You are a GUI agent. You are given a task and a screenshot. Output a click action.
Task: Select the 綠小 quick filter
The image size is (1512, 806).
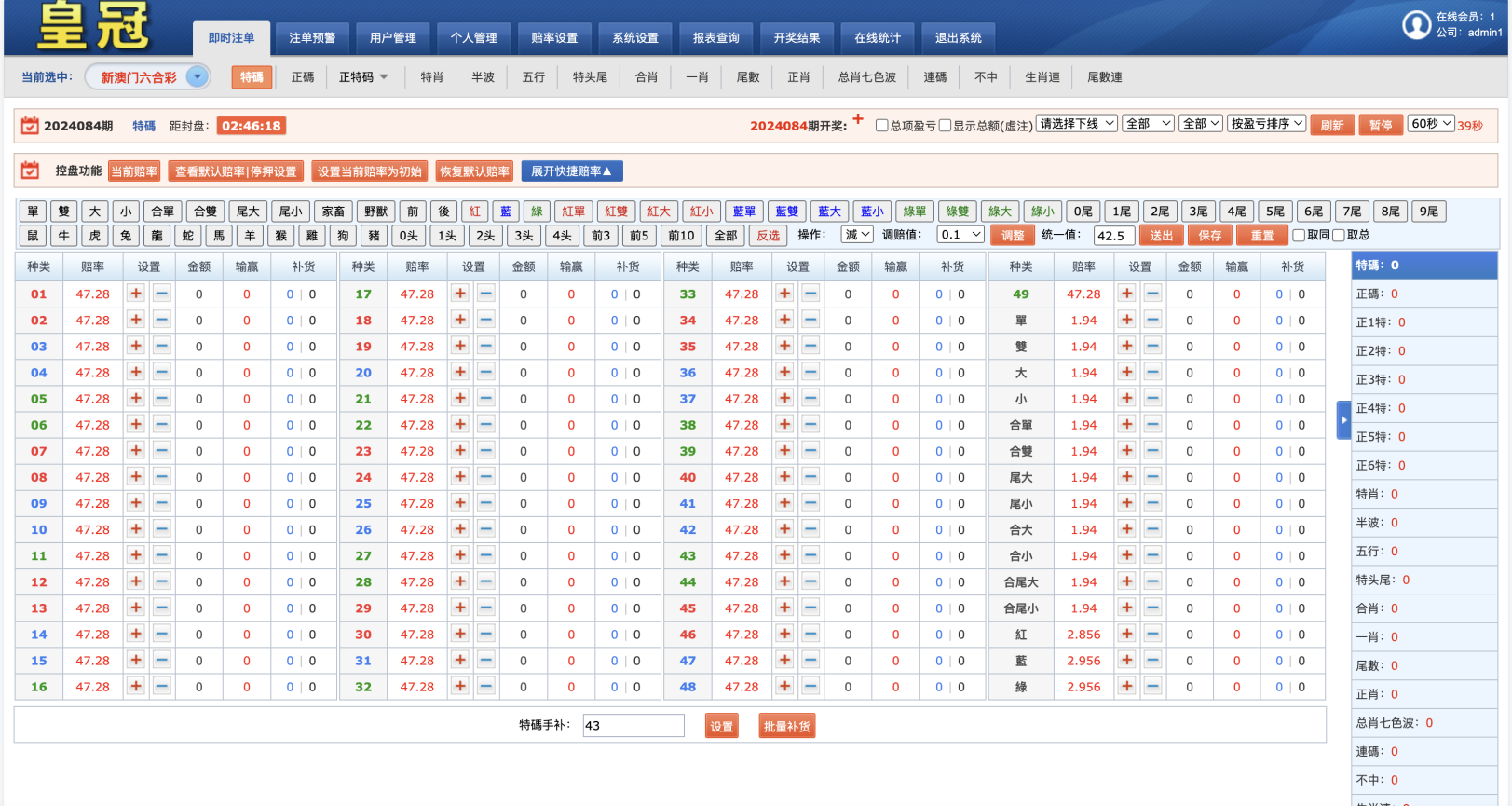point(1043,212)
